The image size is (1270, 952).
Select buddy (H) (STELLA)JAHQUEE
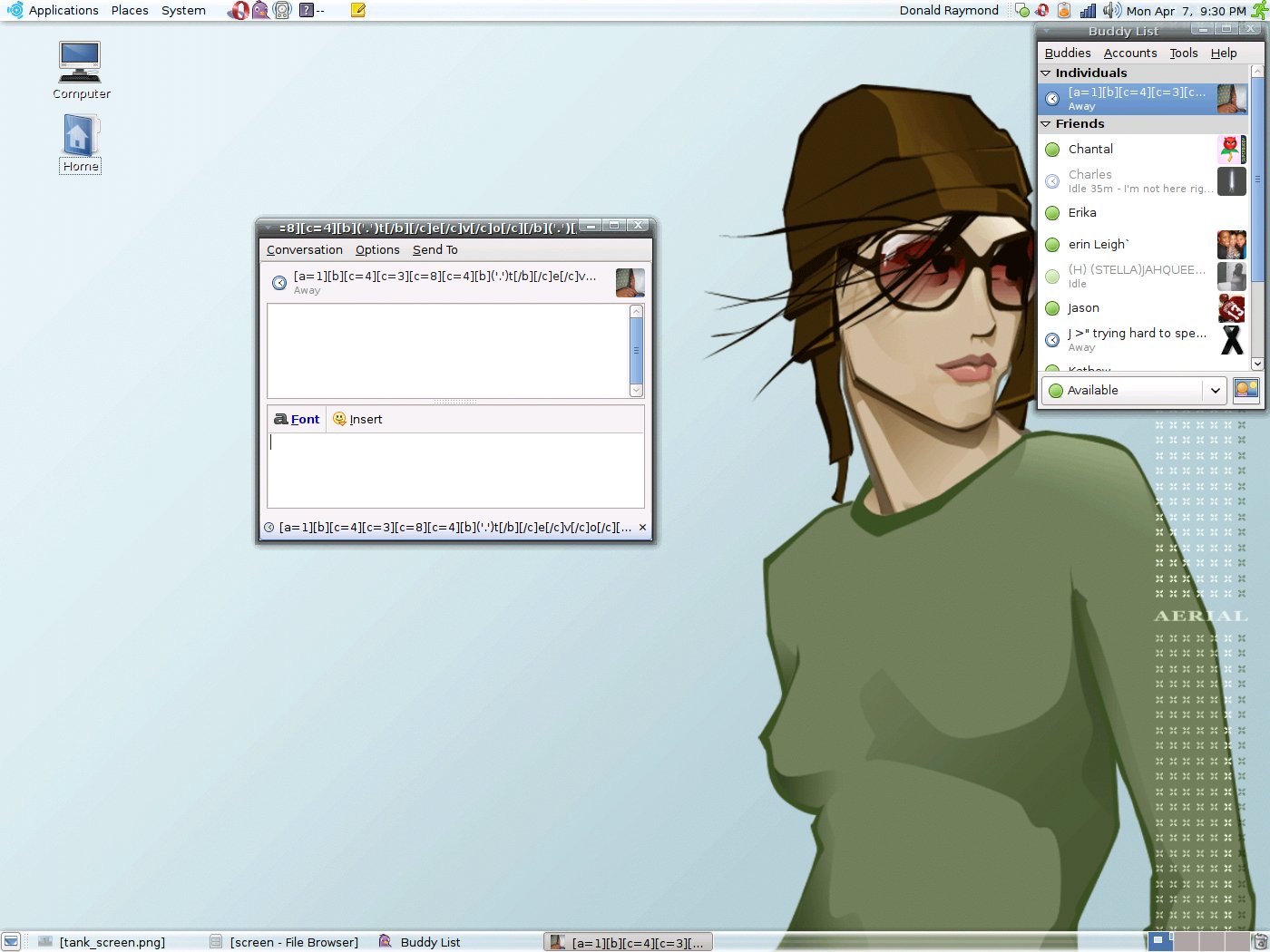click(1143, 277)
